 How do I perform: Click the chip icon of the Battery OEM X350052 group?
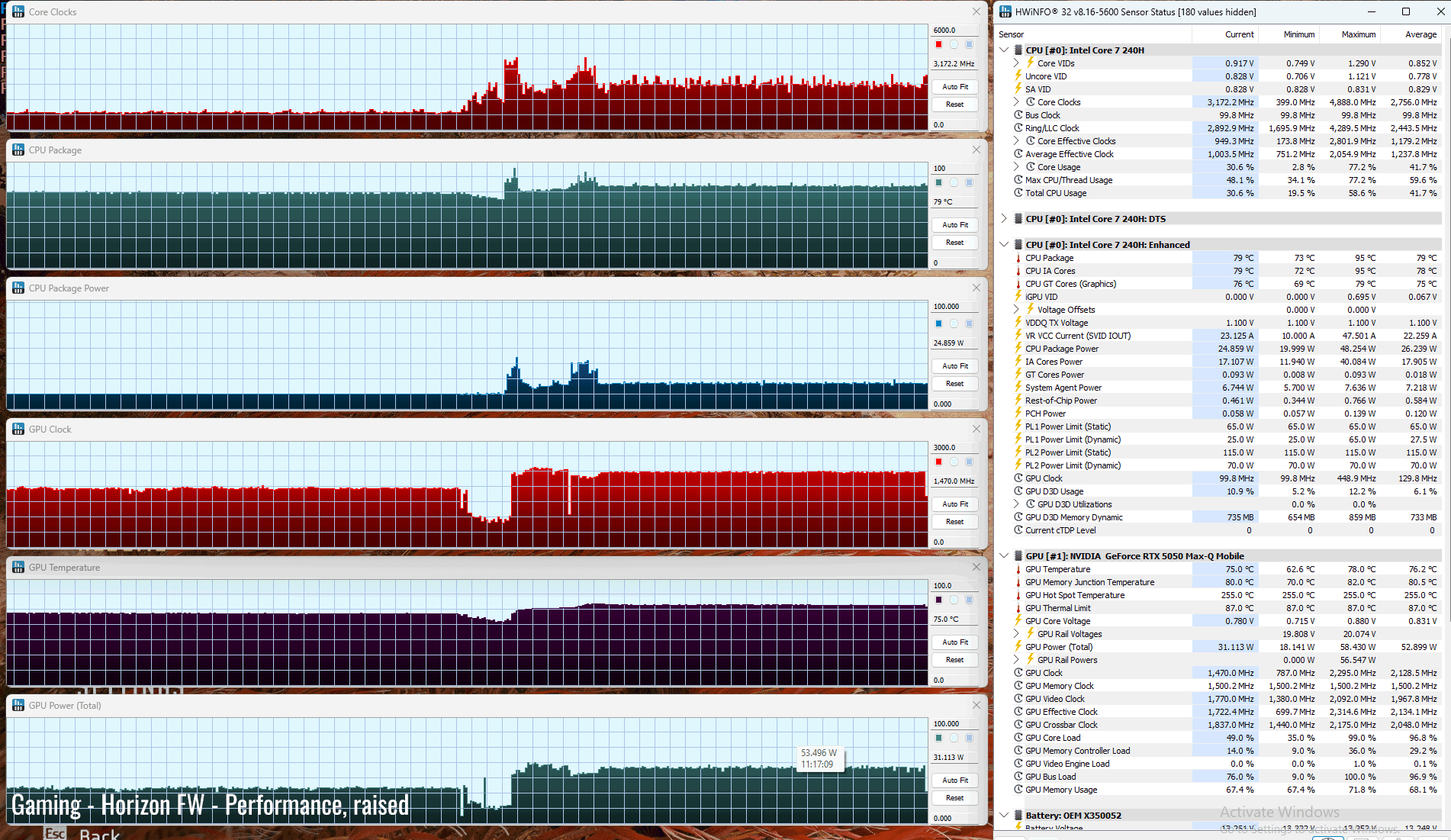pyautogui.click(x=1018, y=815)
